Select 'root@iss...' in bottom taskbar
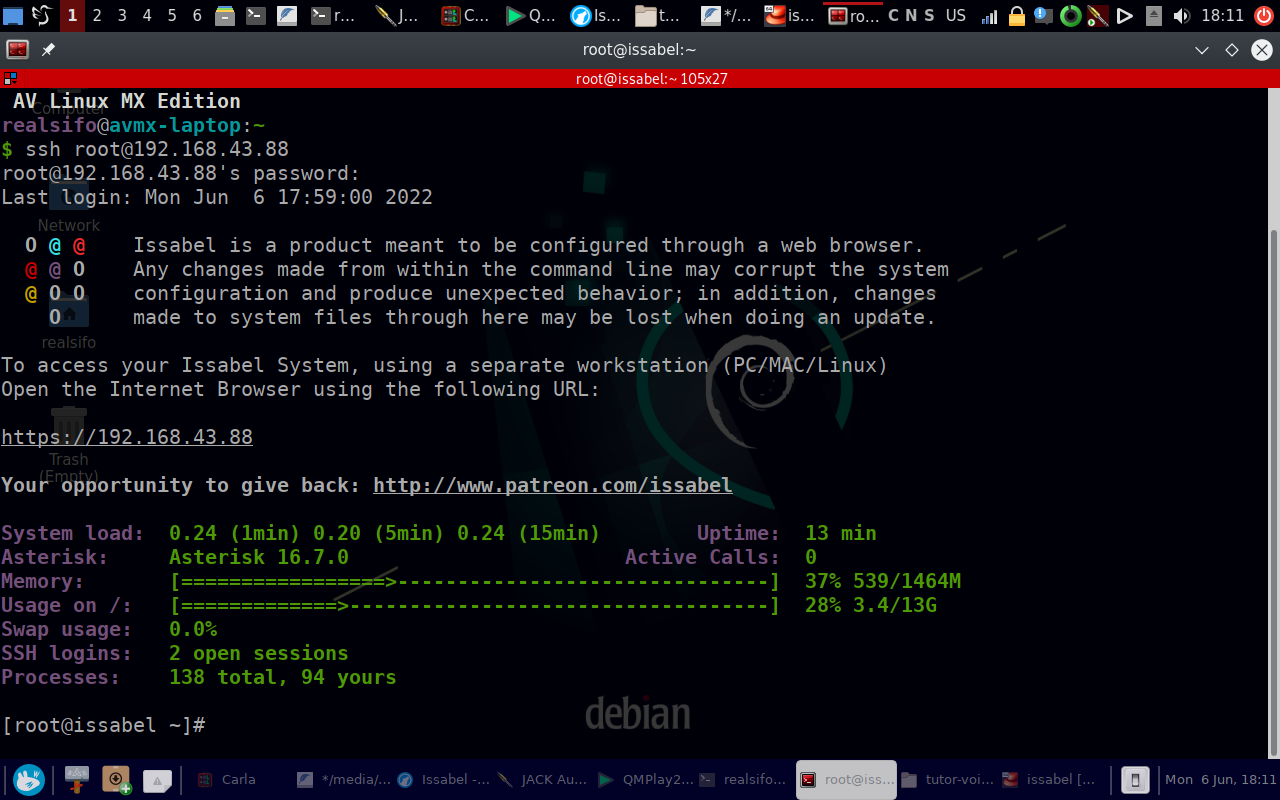Viewport: 1280px width, 800px height. (x=846, y=779)
